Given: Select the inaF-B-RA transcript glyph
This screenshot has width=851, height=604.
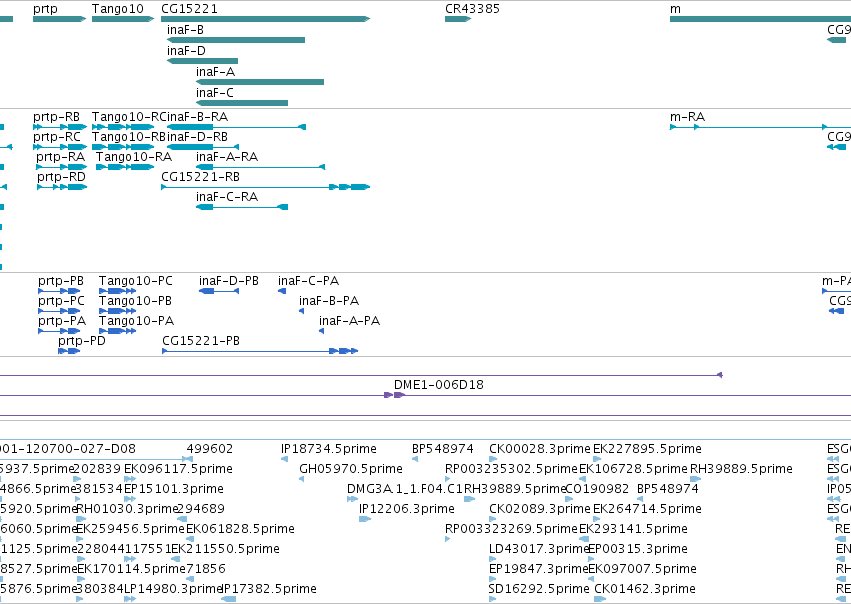Looking at the screenshot, I should coord(237,127).
